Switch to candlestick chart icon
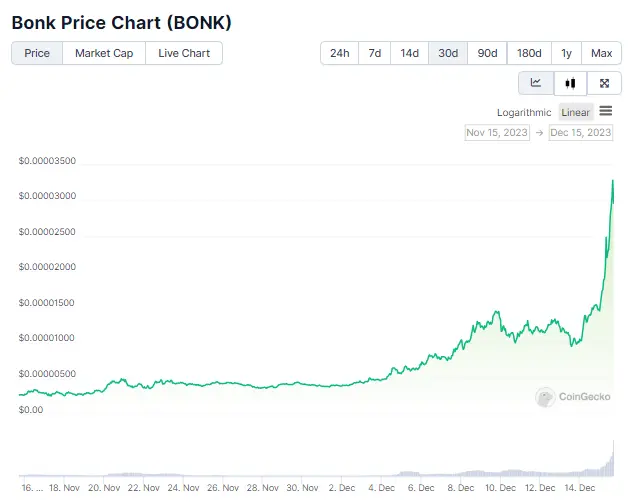633x503 pixels. [570, 83]
